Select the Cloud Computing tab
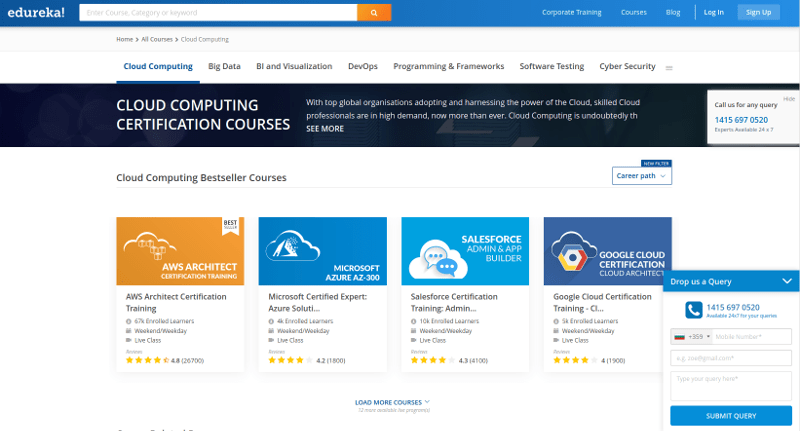This screenshot has height=431, width=800. tap(158, 66)
